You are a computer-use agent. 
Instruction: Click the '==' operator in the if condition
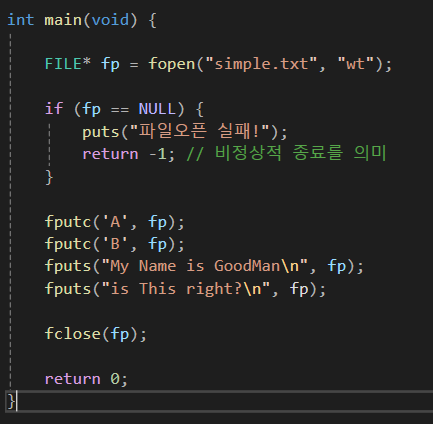(120, 109)
